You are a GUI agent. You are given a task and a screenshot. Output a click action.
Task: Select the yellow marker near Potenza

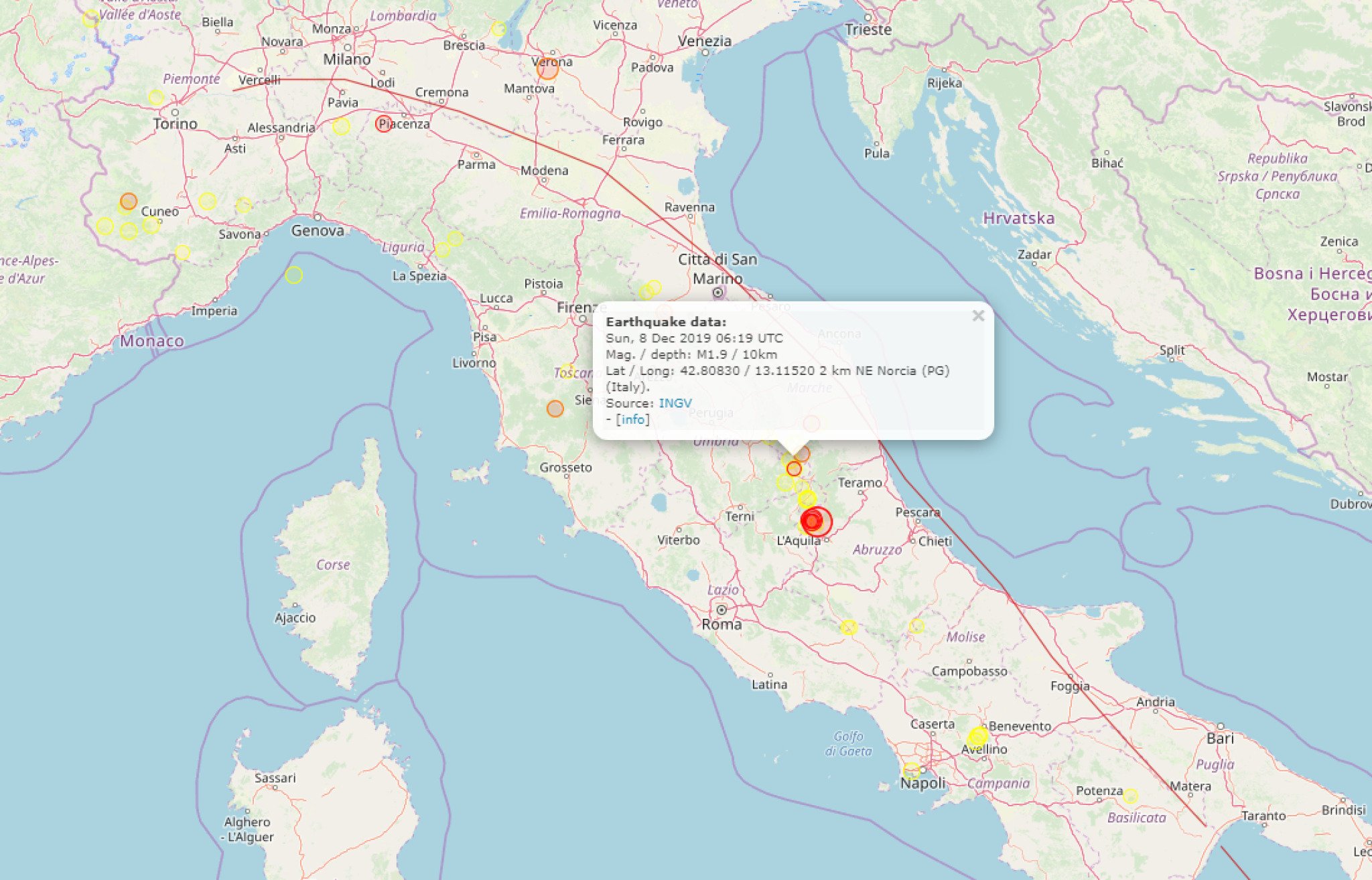pyautogui.click(x=1130, y=796)
